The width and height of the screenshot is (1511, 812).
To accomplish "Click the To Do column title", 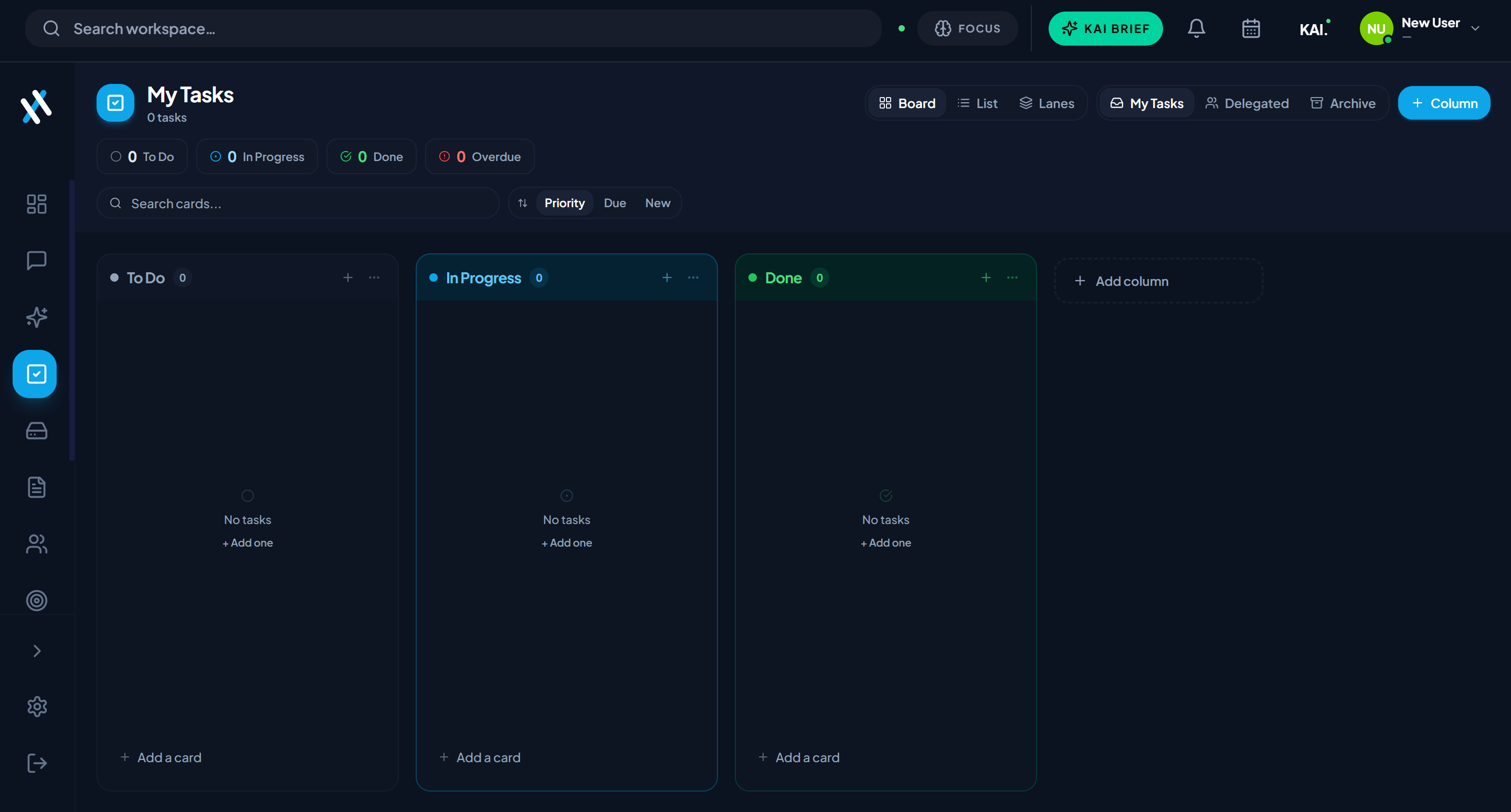I will (145, 278).
